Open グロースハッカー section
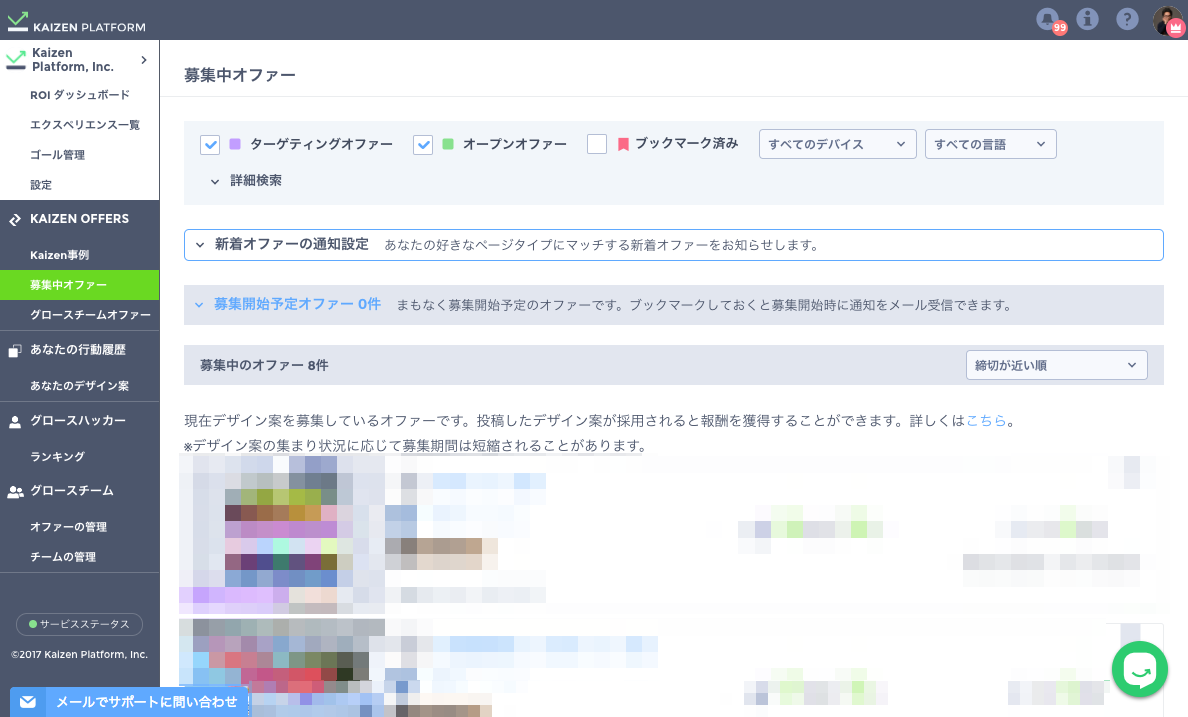The image size is (1188, 717). coord(78,421)
